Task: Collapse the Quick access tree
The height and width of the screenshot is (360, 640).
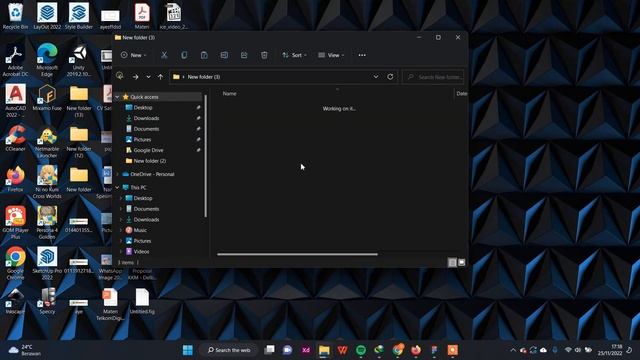Action: [x=118, y=97]
